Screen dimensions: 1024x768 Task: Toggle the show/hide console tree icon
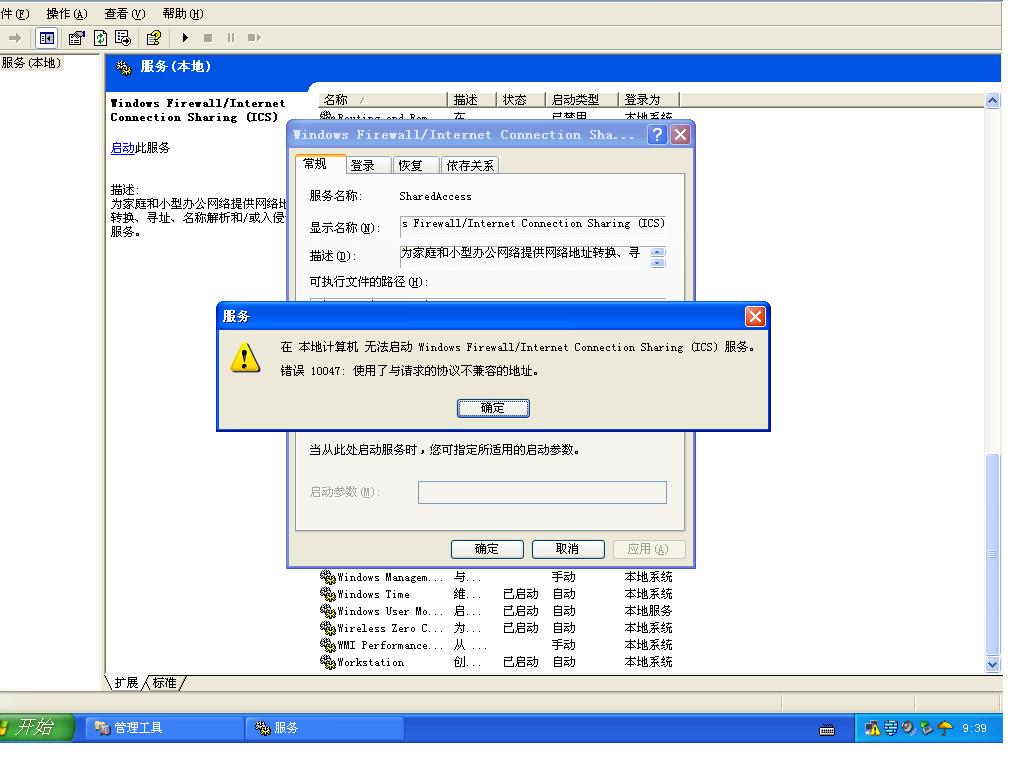click(47, 38)
